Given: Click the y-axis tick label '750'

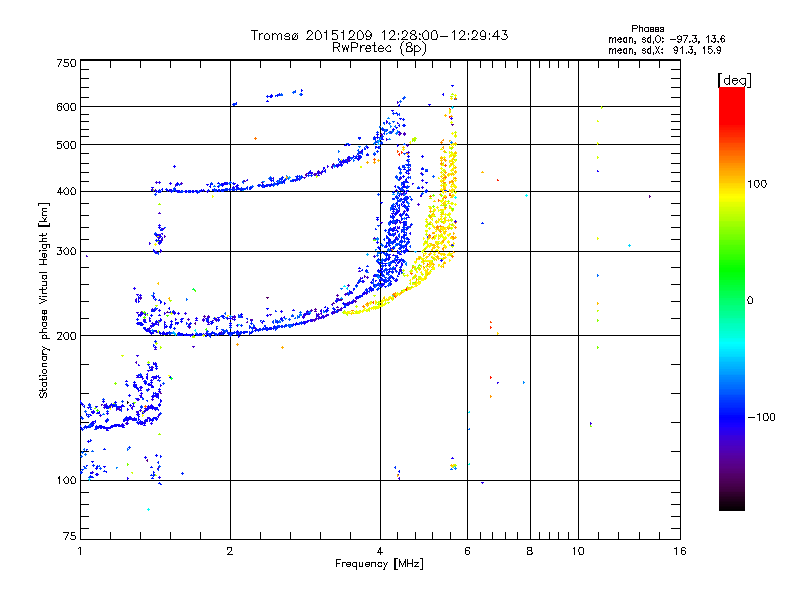Looking at the screenshot, I should click(66, 63).
